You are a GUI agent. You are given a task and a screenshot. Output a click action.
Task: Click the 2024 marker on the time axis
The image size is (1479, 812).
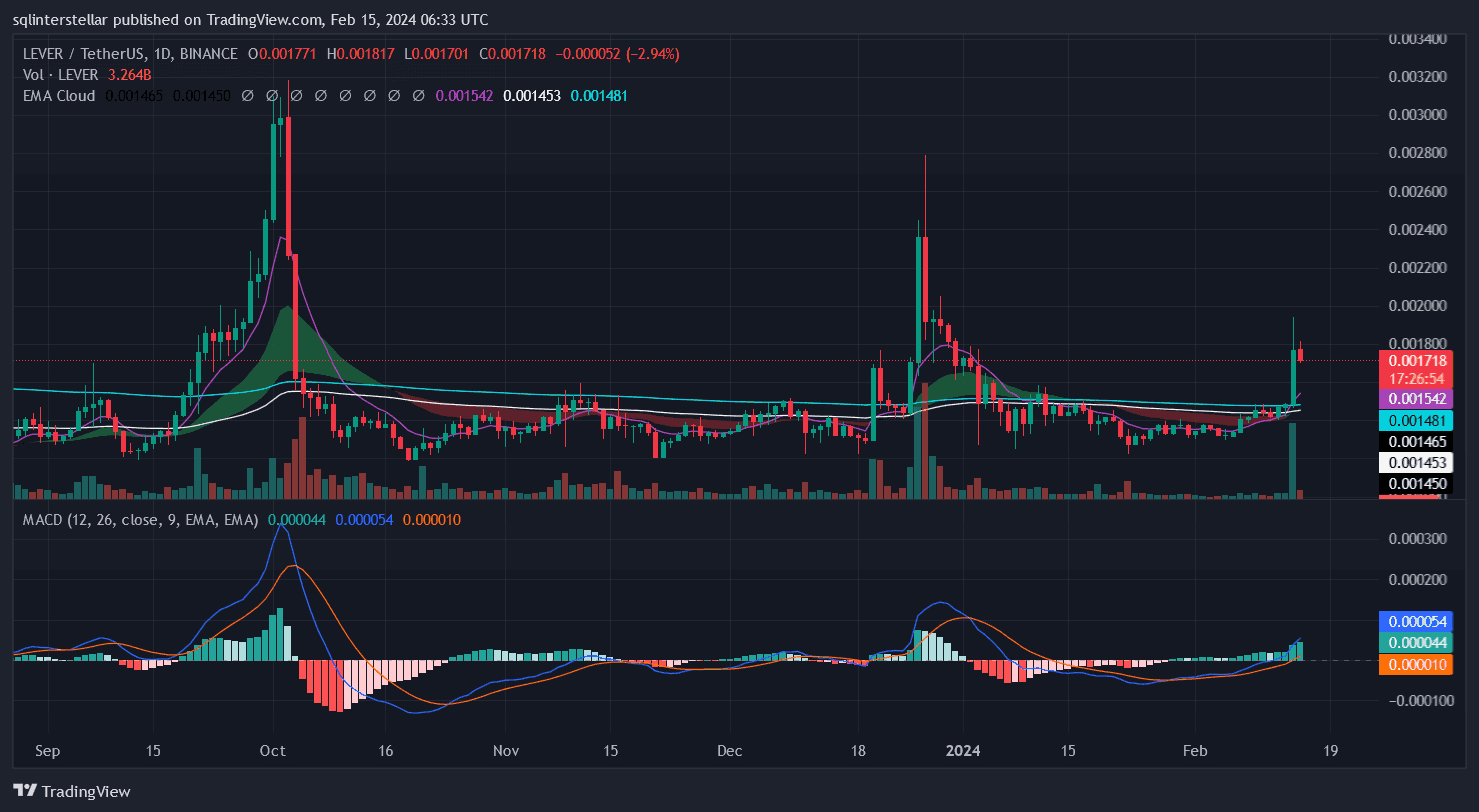point(964,751)
